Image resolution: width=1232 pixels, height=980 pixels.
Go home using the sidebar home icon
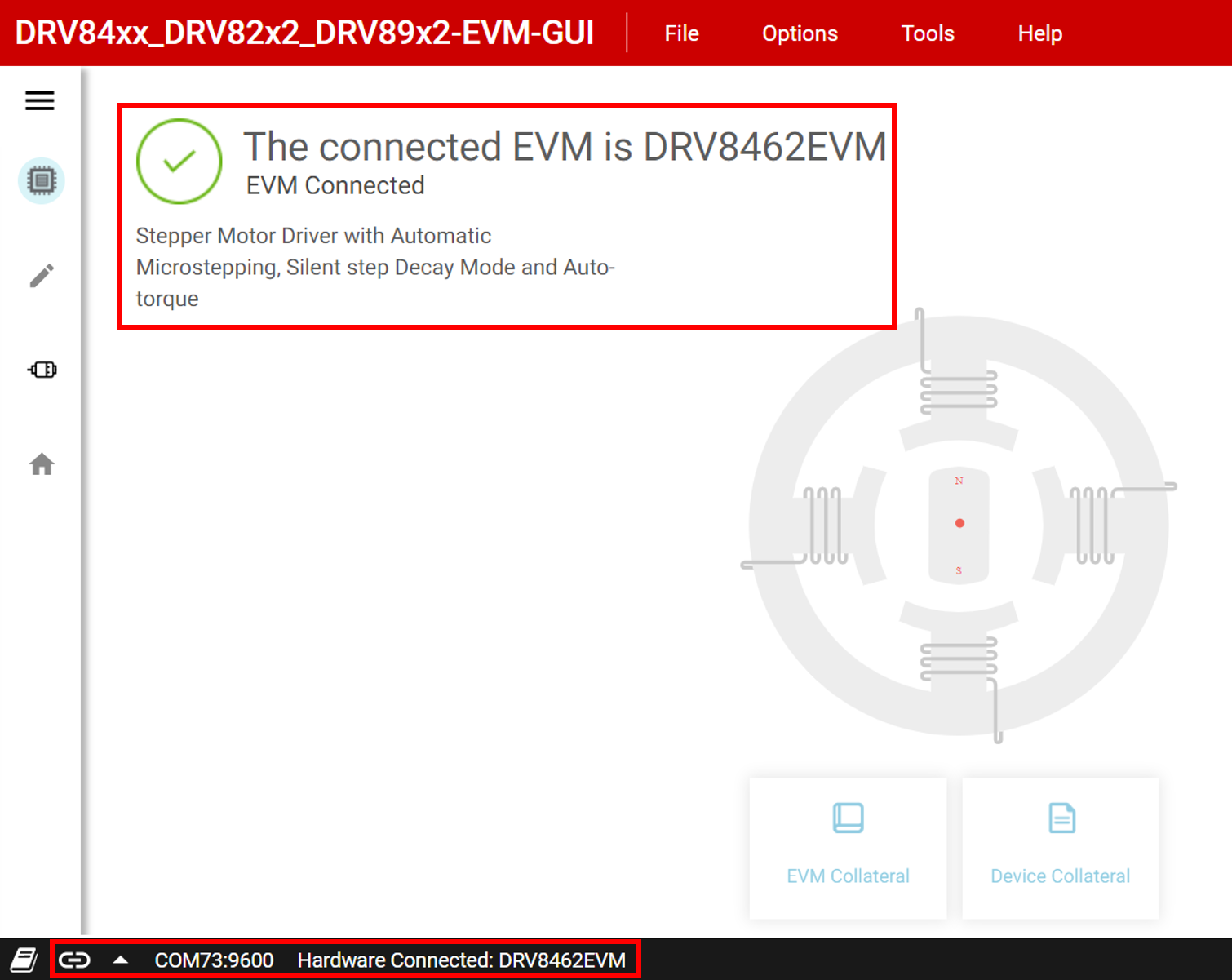point(41,463)
